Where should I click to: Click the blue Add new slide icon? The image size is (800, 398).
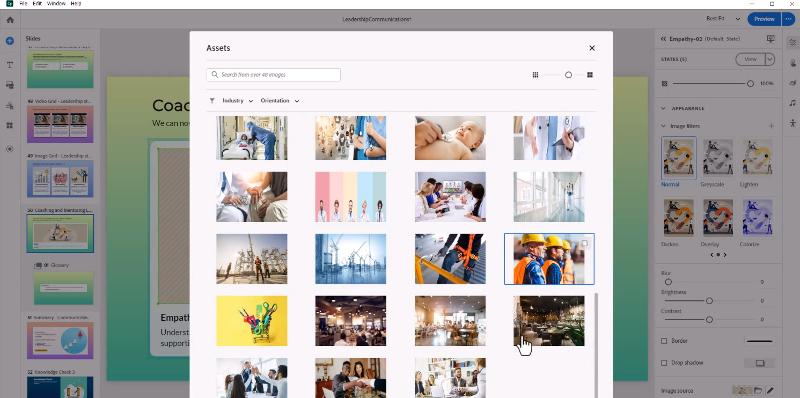tap(10, 41)
